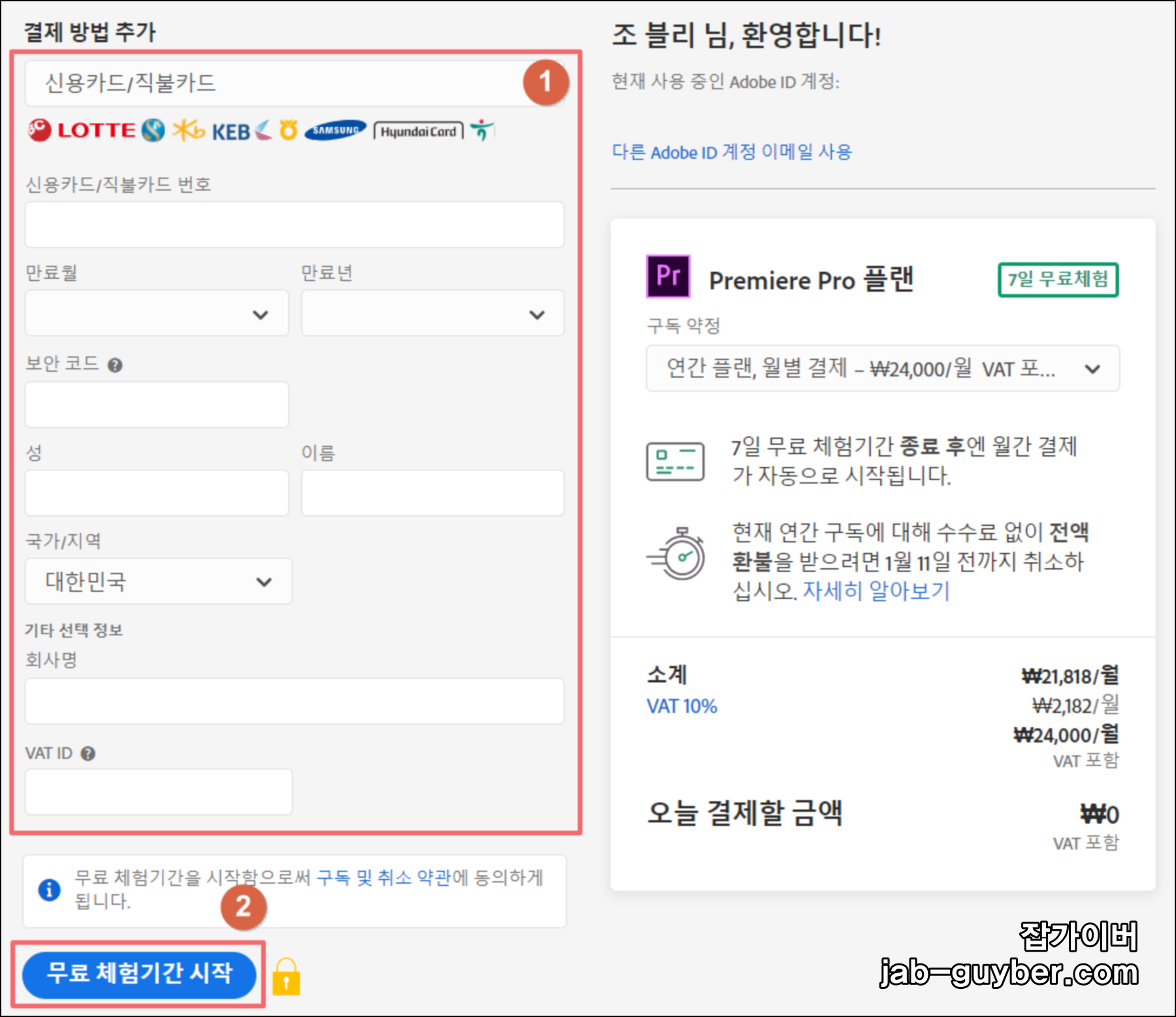Click the 보안 코드 input field
This screenshot has width=1176, height=1017.
pyautogui.click(x=157, y=405)
